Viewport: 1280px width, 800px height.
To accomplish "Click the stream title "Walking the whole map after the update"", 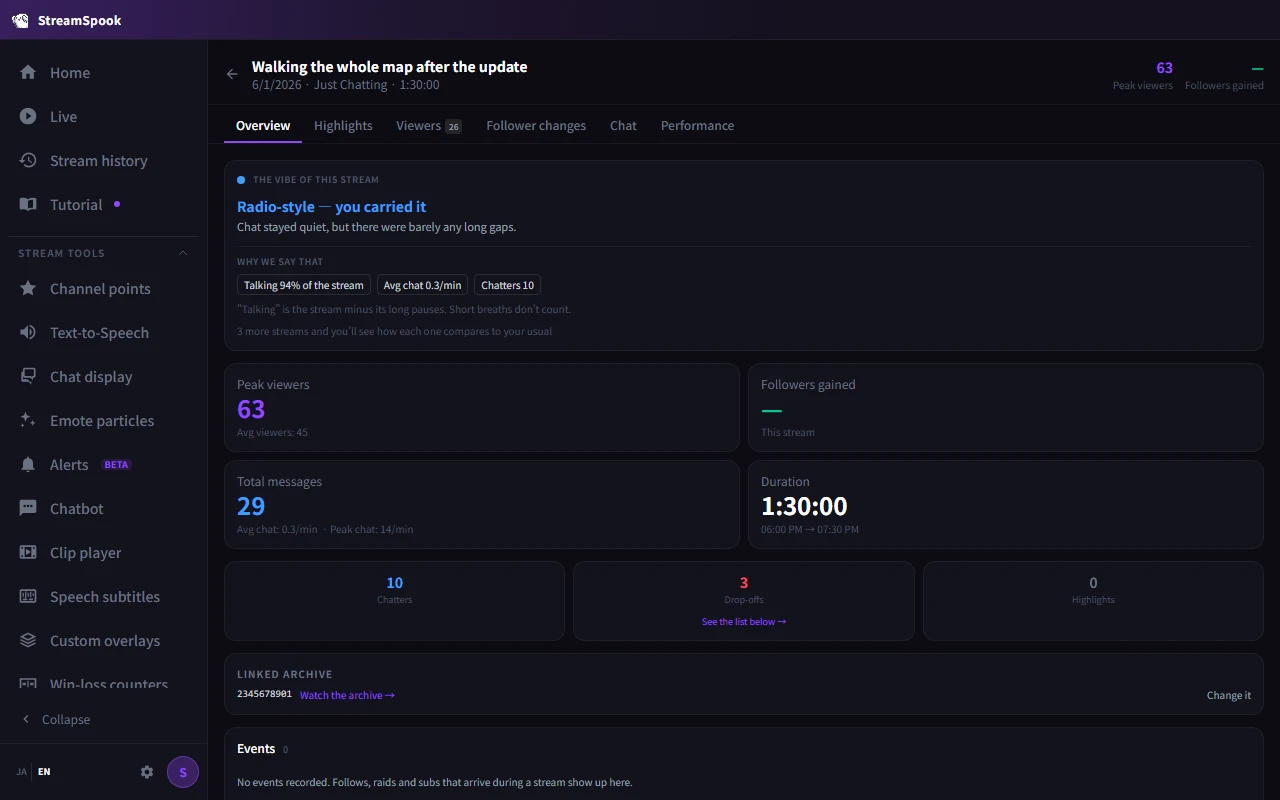I will pos(389,67).
